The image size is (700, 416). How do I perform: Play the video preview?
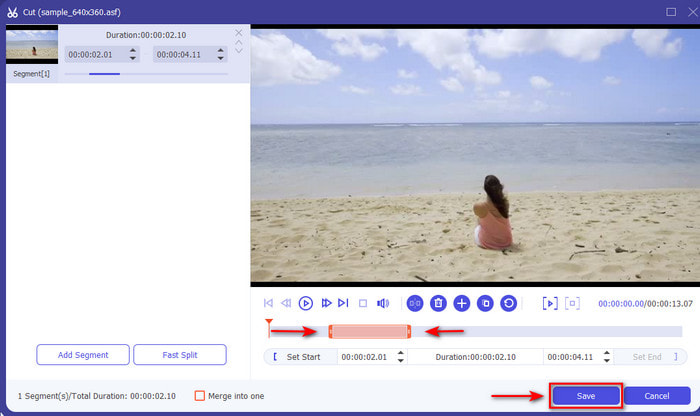(x=306, y=303)
